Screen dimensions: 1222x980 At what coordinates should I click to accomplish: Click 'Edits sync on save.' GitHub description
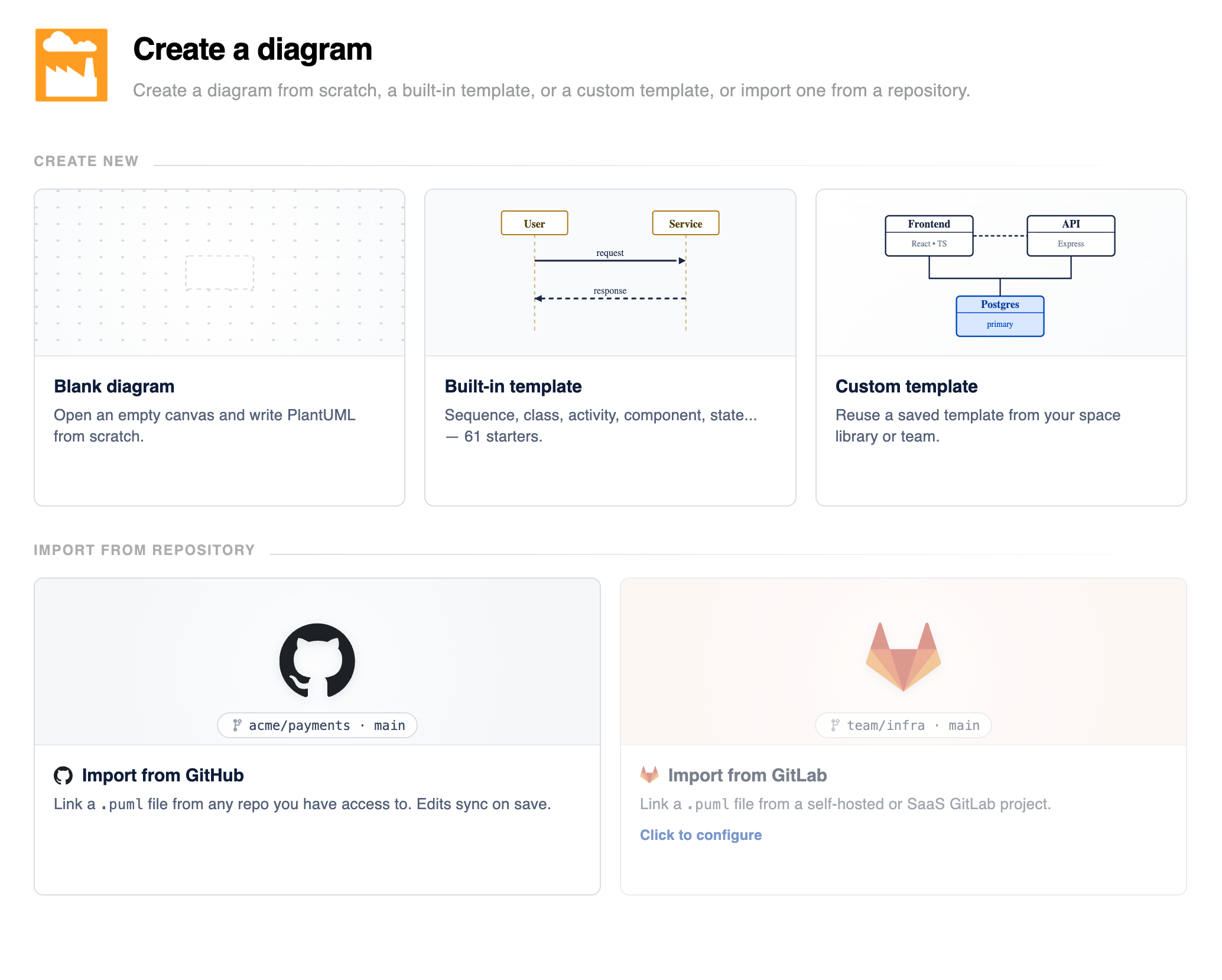click(484, 804)
